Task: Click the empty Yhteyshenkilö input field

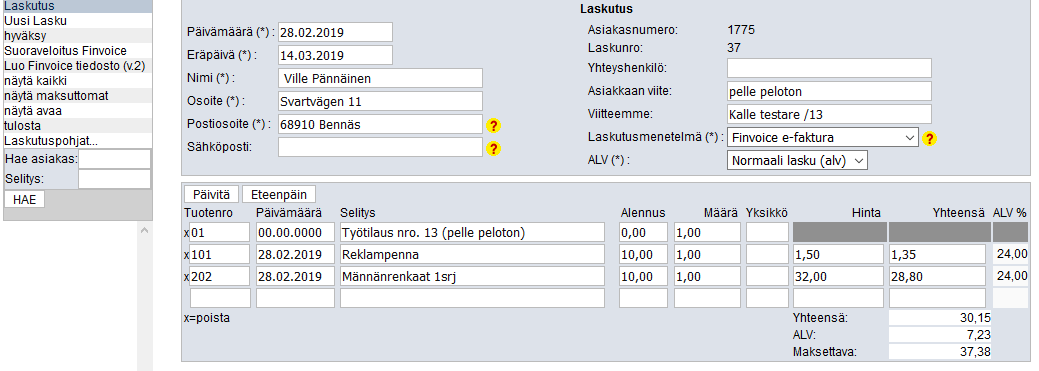Action: point(829,68)
